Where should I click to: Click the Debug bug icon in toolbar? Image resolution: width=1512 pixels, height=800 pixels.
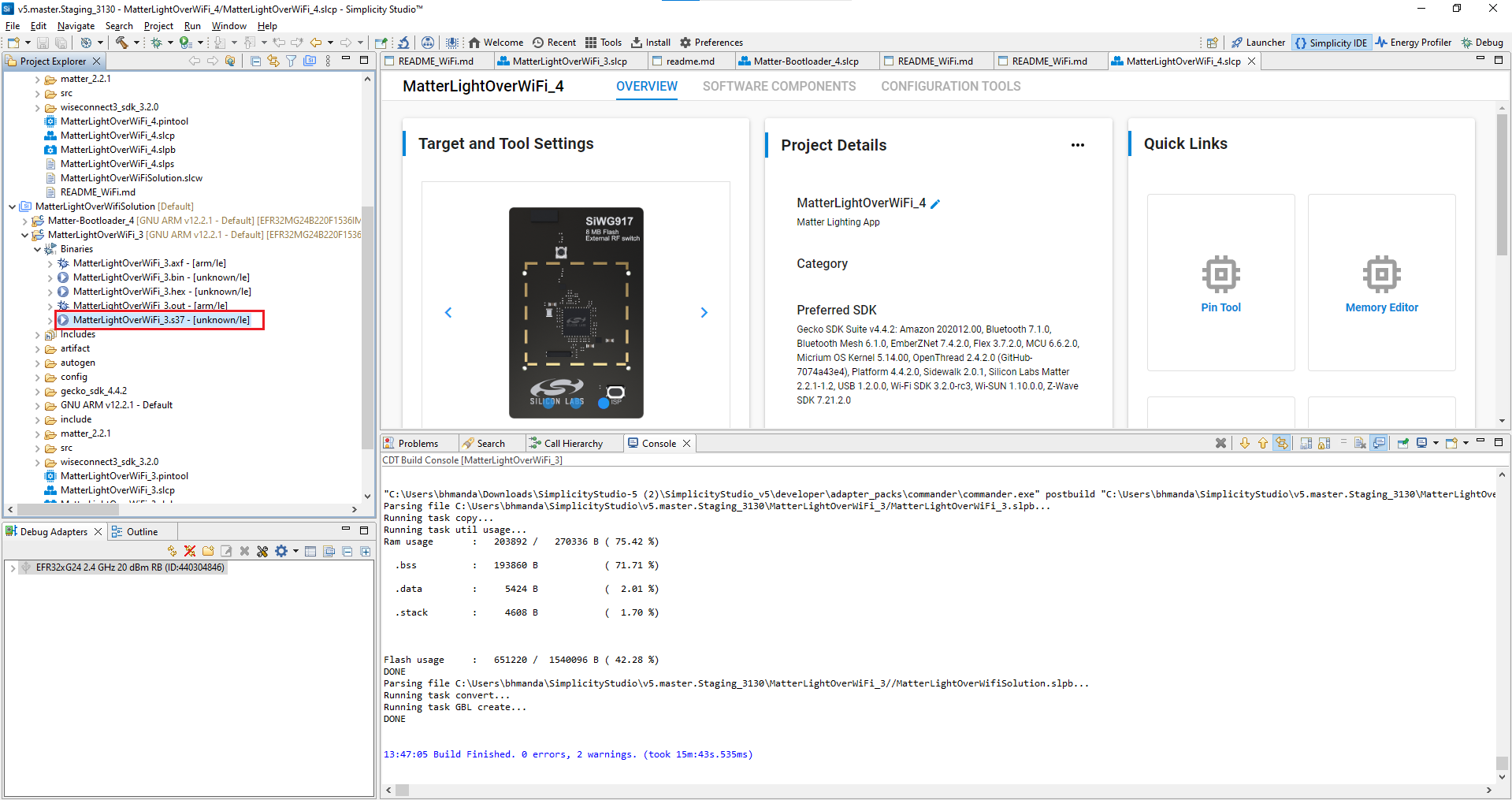pos(156,43)
